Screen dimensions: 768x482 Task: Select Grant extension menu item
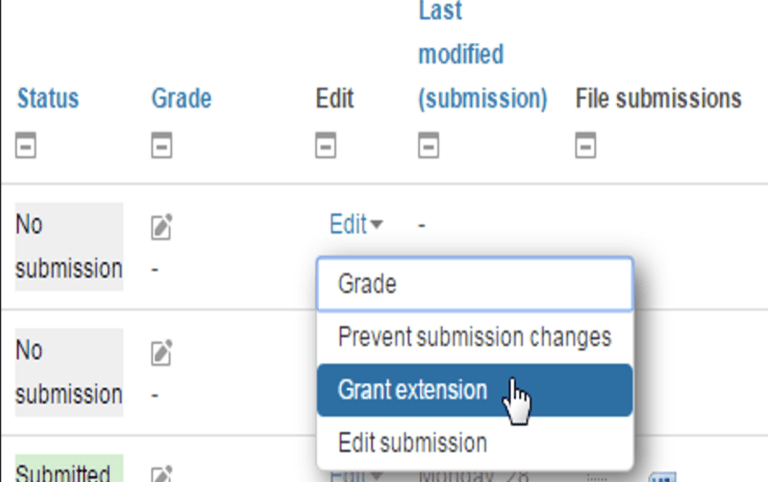tap(474, 389)
